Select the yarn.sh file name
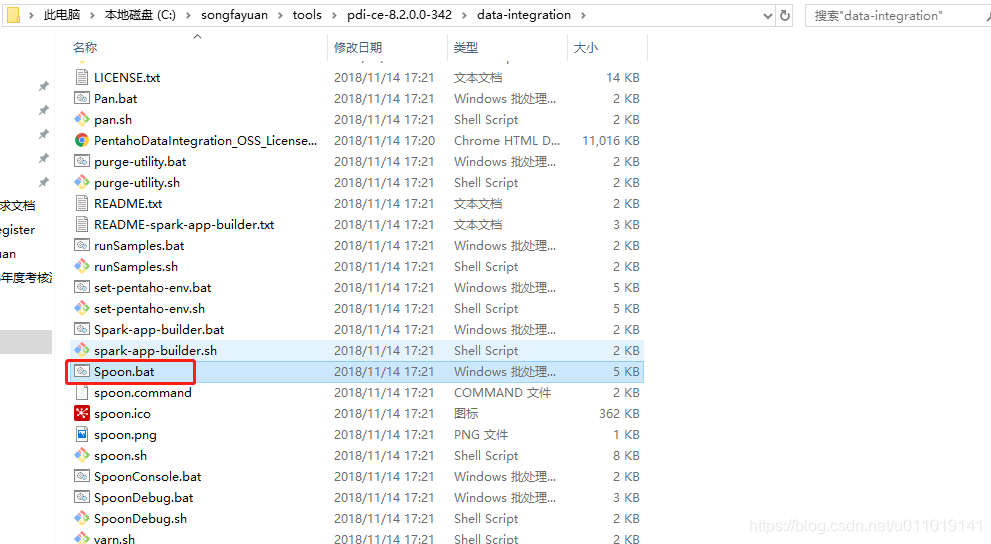The image size is (991, 544). [114, 538]
